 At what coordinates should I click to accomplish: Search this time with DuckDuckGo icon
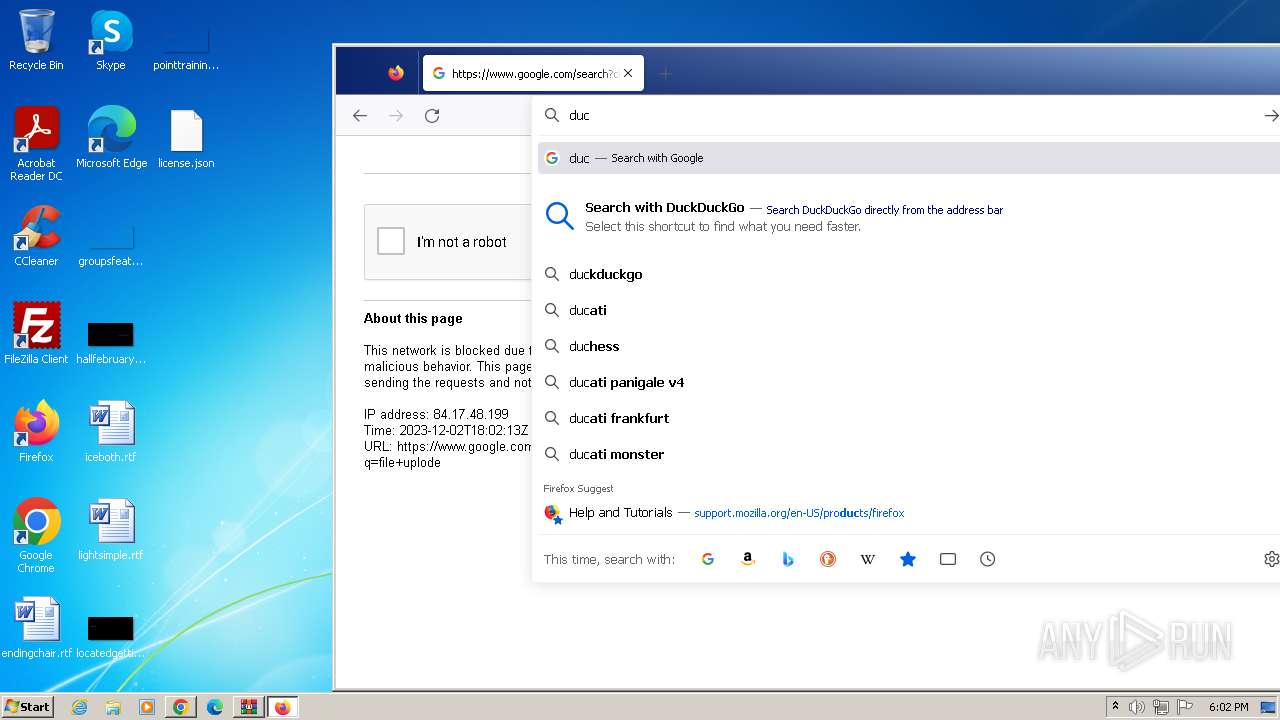(828, 559)
